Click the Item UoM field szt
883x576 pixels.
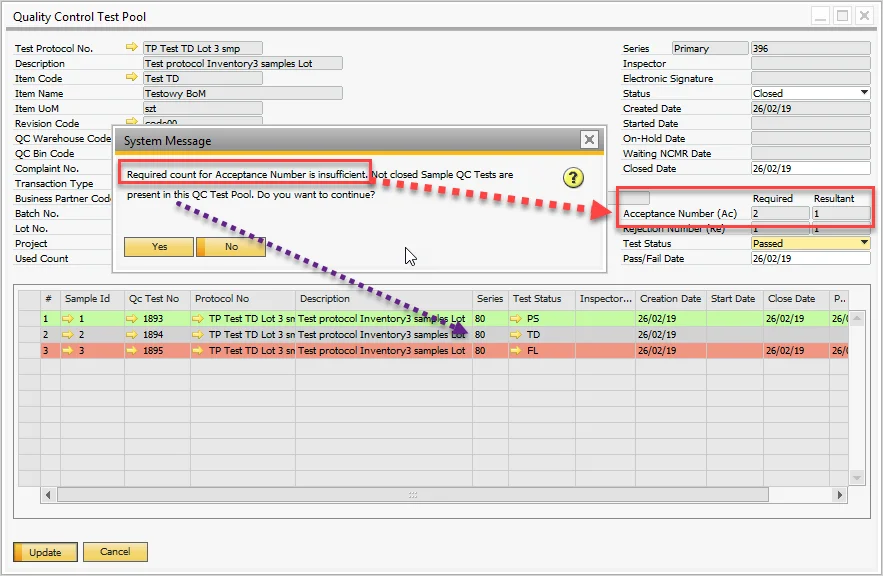point(203,108)
